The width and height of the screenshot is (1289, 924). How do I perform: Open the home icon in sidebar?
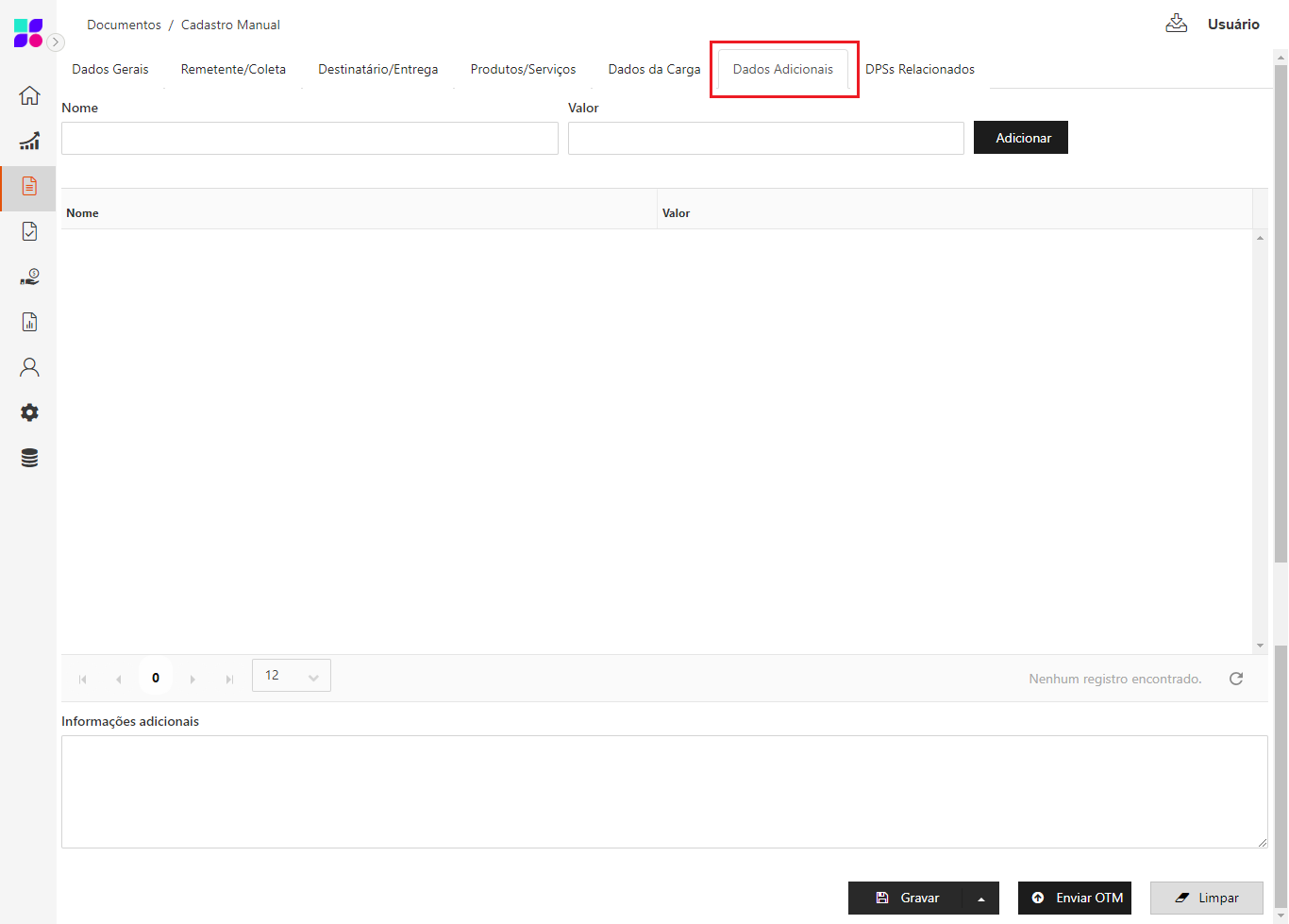29,95
